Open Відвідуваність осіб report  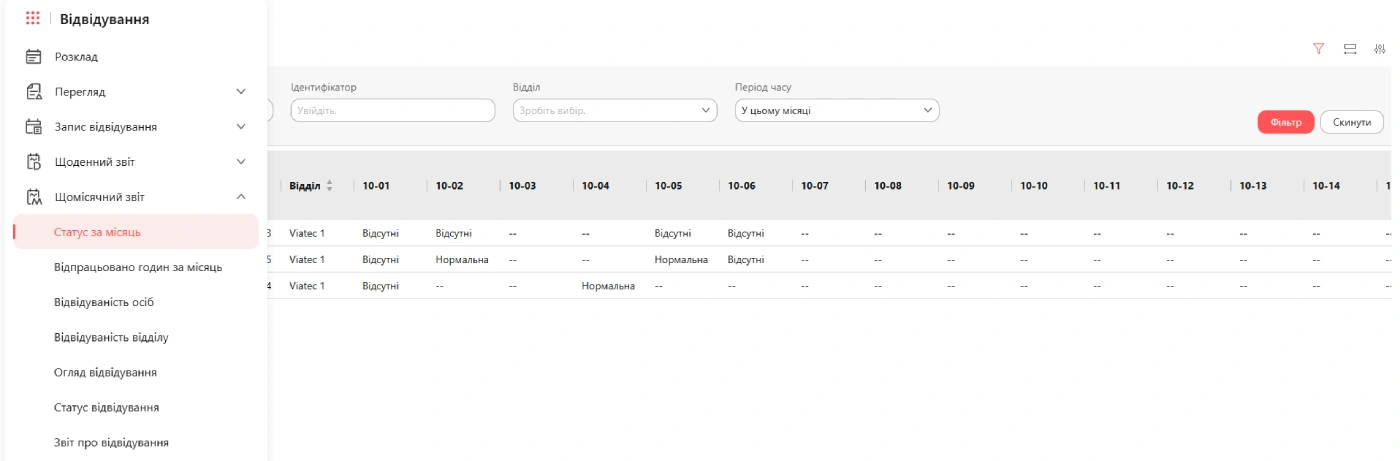tap(104, 302)
